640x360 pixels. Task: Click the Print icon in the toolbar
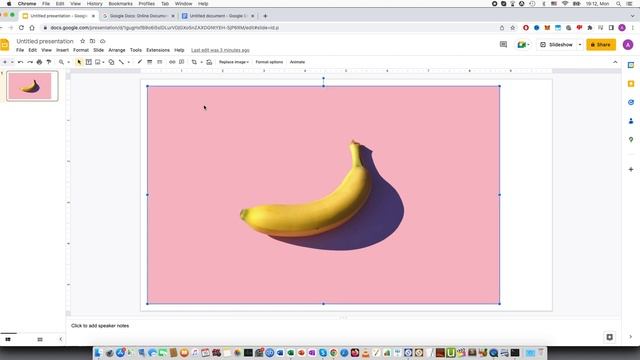[x=39, y=62]
